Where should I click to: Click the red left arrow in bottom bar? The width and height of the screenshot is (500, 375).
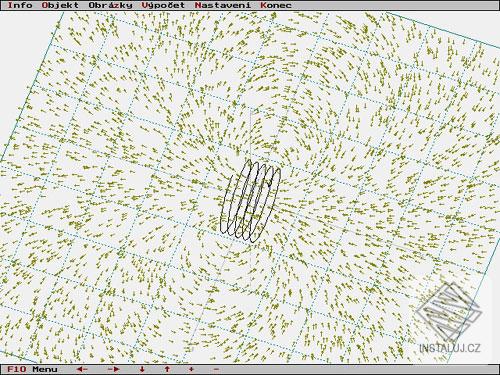[x=82, y=369]
